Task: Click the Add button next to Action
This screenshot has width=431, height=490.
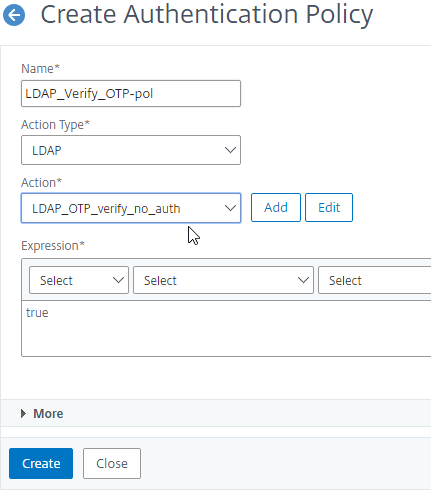Action: click(276, 207)
